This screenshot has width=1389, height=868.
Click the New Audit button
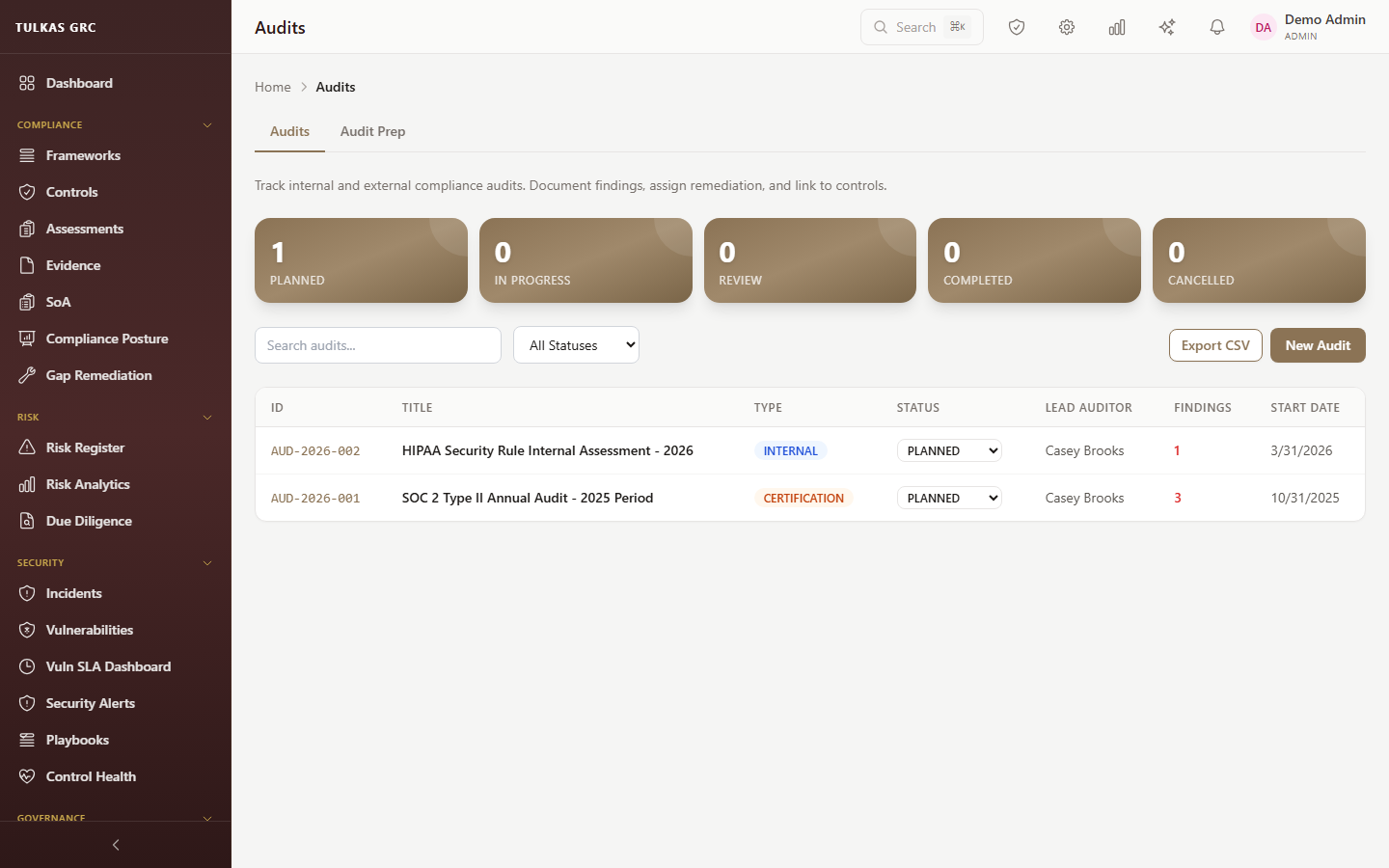(x=1318, y=345)
